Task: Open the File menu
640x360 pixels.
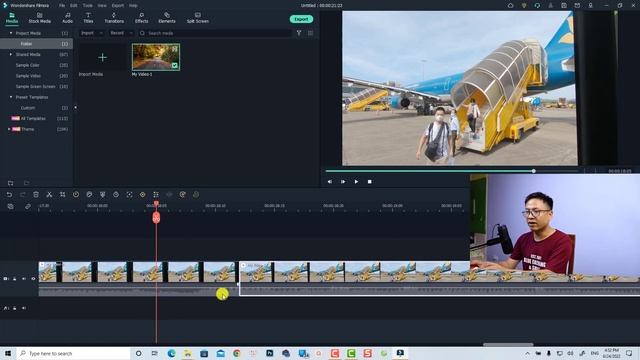Action: [x=62, y=6]
